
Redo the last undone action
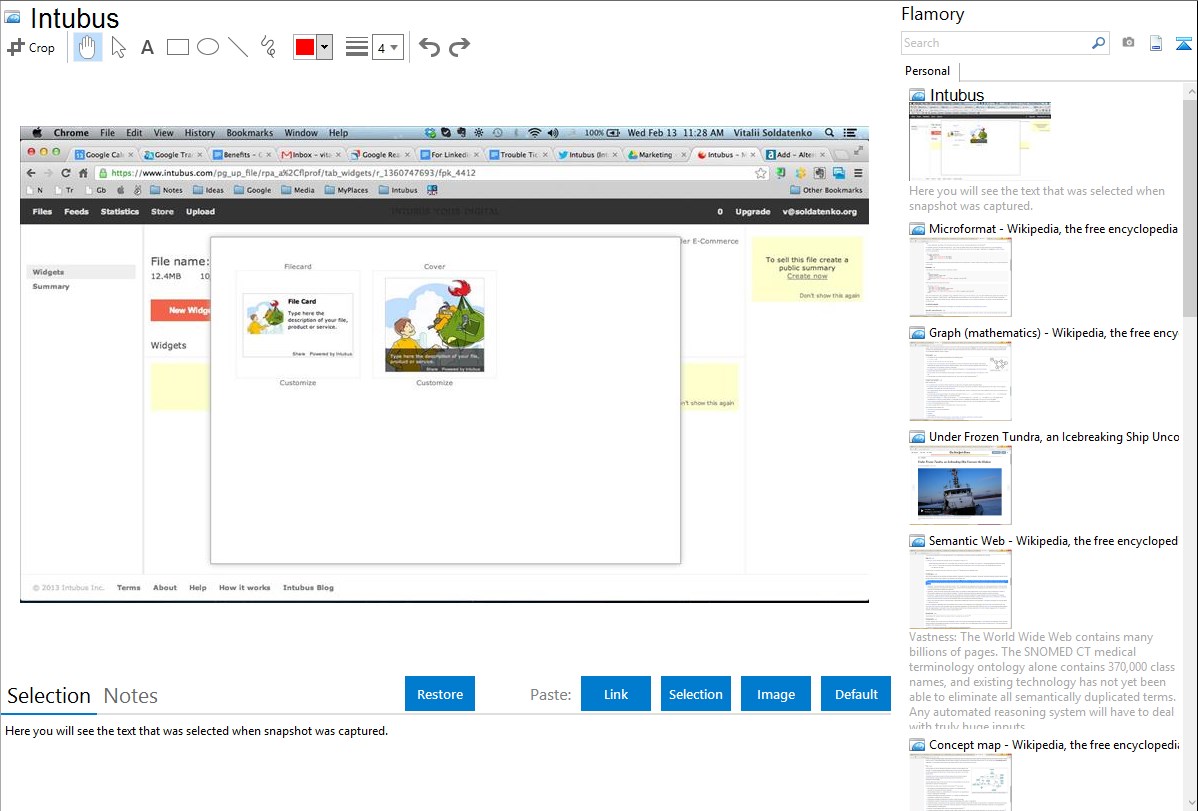click(459, 47)
